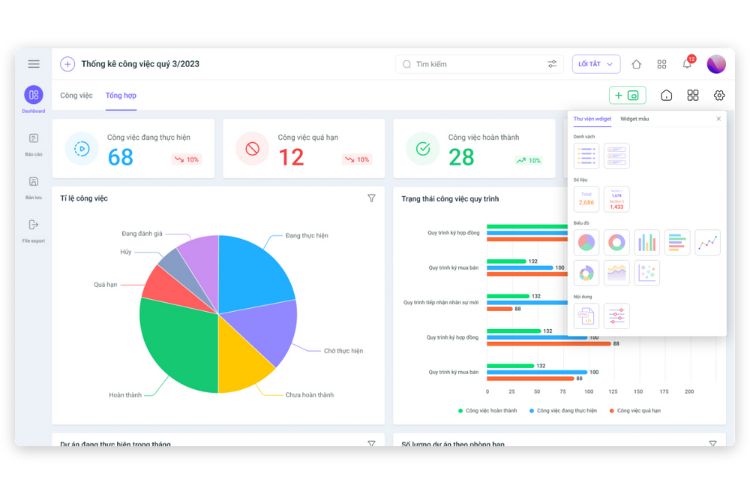Click the notification bell icon
Viewport: 750px width, 500px height.
tap(687, 64)
